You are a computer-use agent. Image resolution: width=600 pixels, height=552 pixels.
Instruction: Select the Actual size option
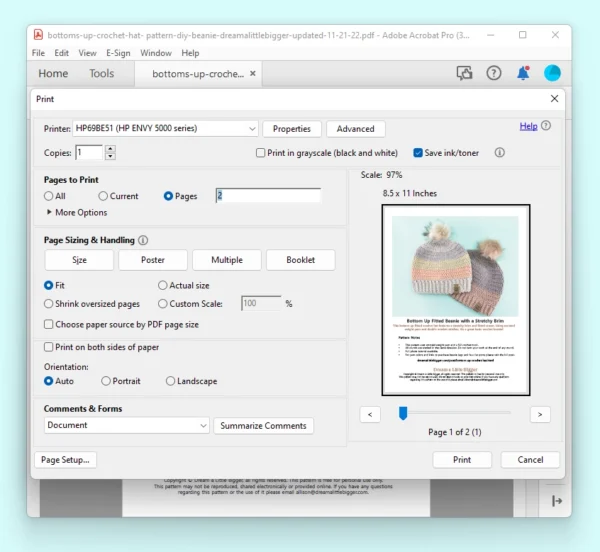(x=163, y=285)
